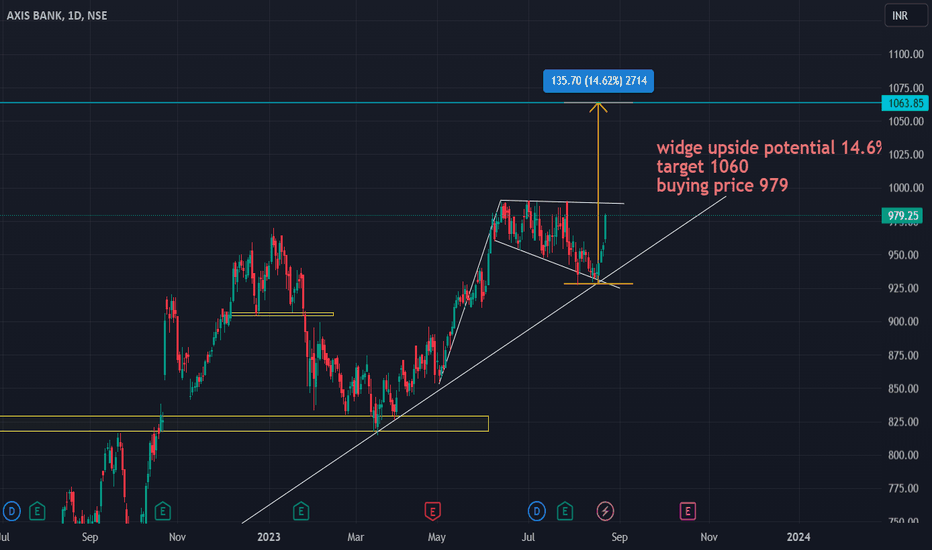Screen dimensions: 932x550
Task: Click blue D dividend marker near July 2023
Action: (x=536, y=511)
